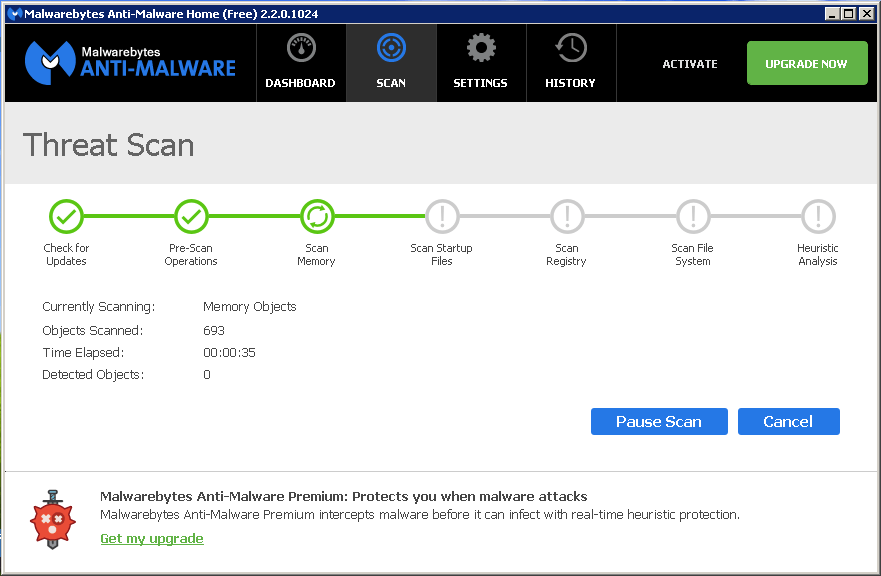The height and width of the screenshot is (576, 881).
Task: Click the Scan File System step label
Action: [692, 255]
